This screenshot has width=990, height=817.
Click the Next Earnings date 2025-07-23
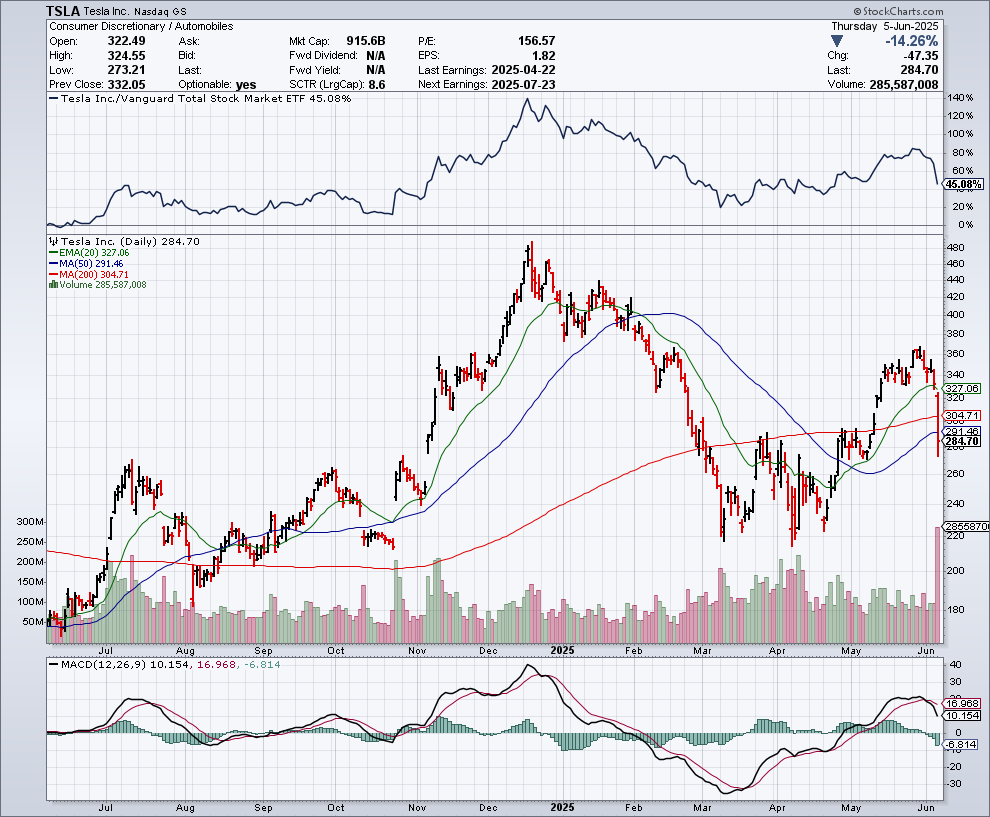coord(523,85)
